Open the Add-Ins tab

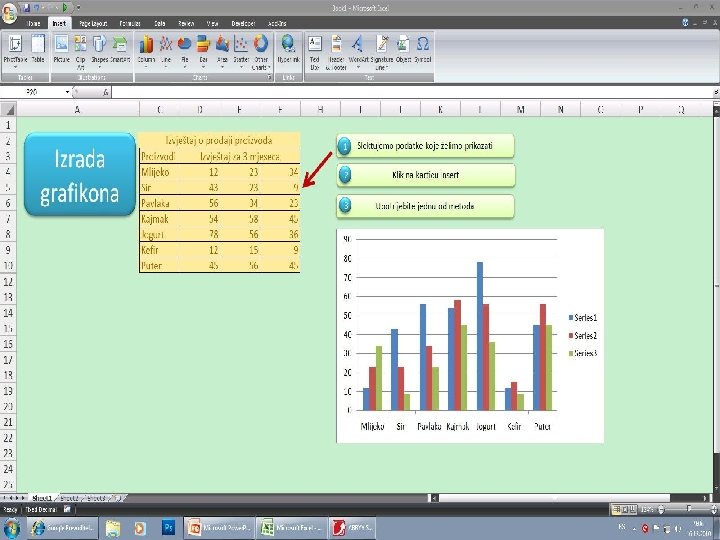(x=277, y=23)
